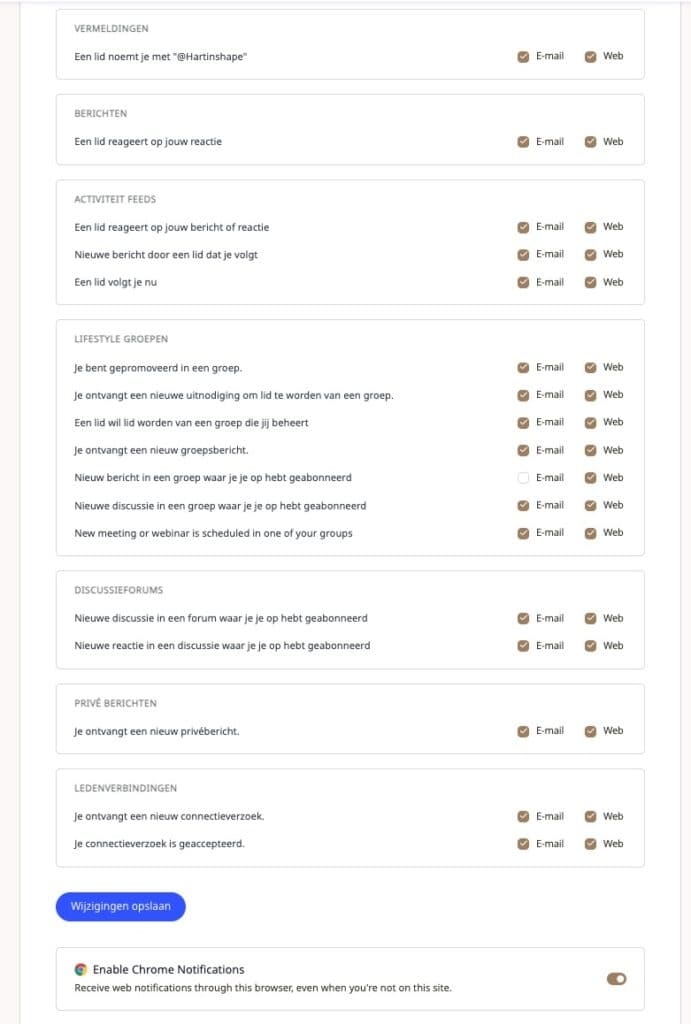Uncheck Web for nieuwe bericht door gevolgd lid
The height and width of the screenshot is (1024, 691).
pos(590,254)
